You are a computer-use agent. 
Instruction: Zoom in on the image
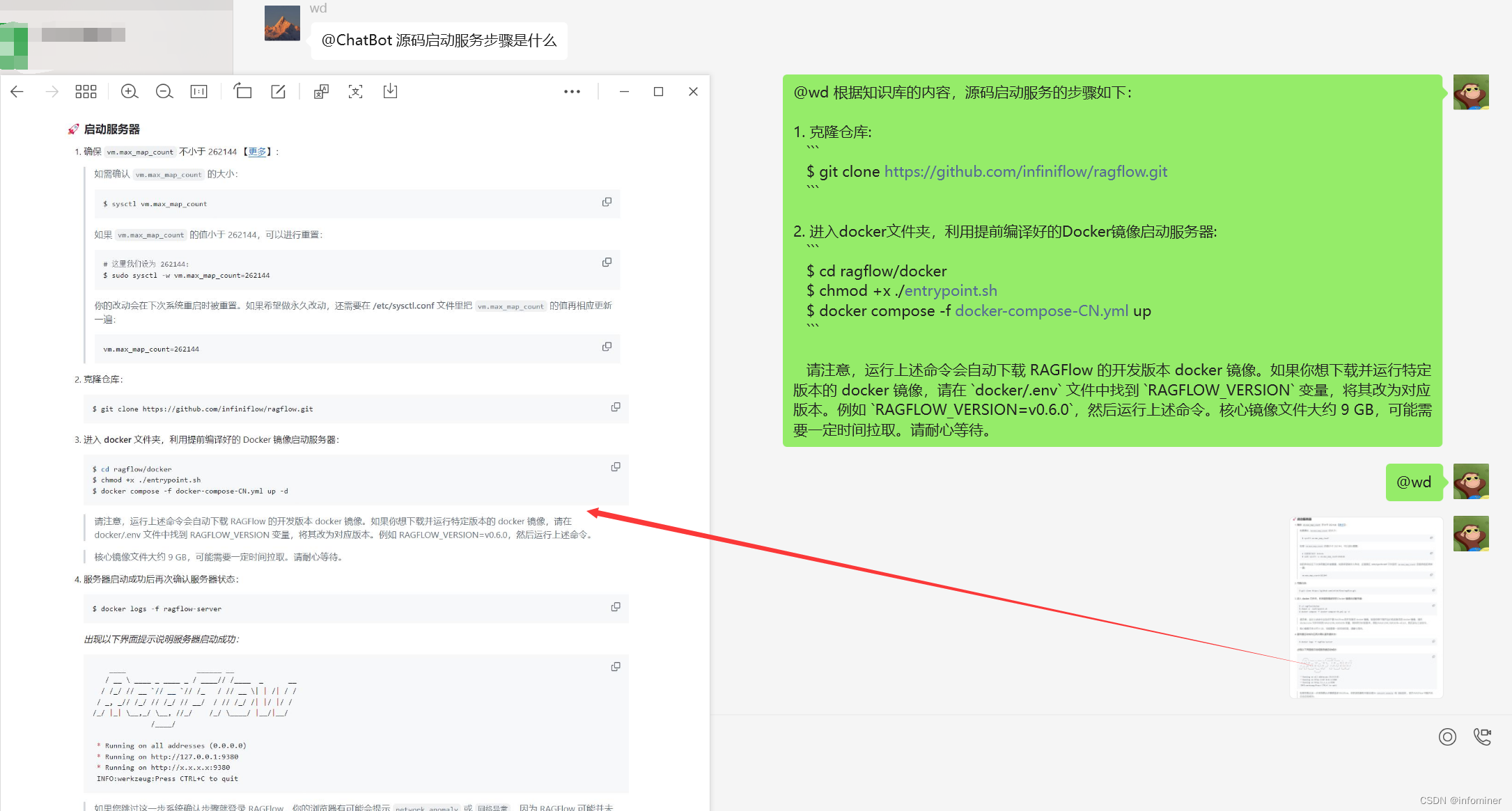[130, 91]
